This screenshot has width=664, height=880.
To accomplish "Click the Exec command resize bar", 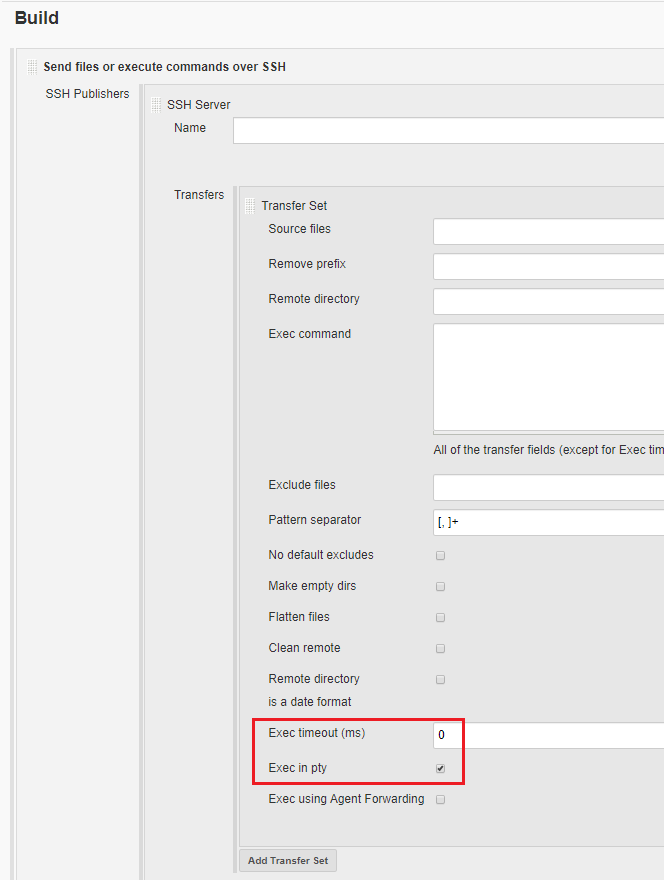I will click(x=548, y=433).
